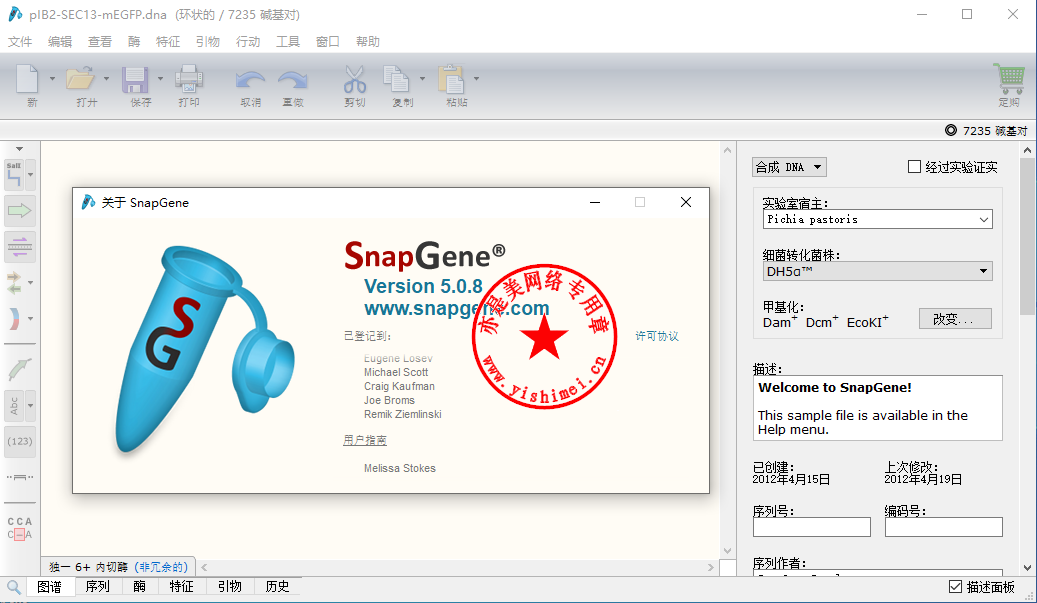1037x603 pixels.
Task: Expand the arrow next to Save icon
Action: (x=160, y=79)
